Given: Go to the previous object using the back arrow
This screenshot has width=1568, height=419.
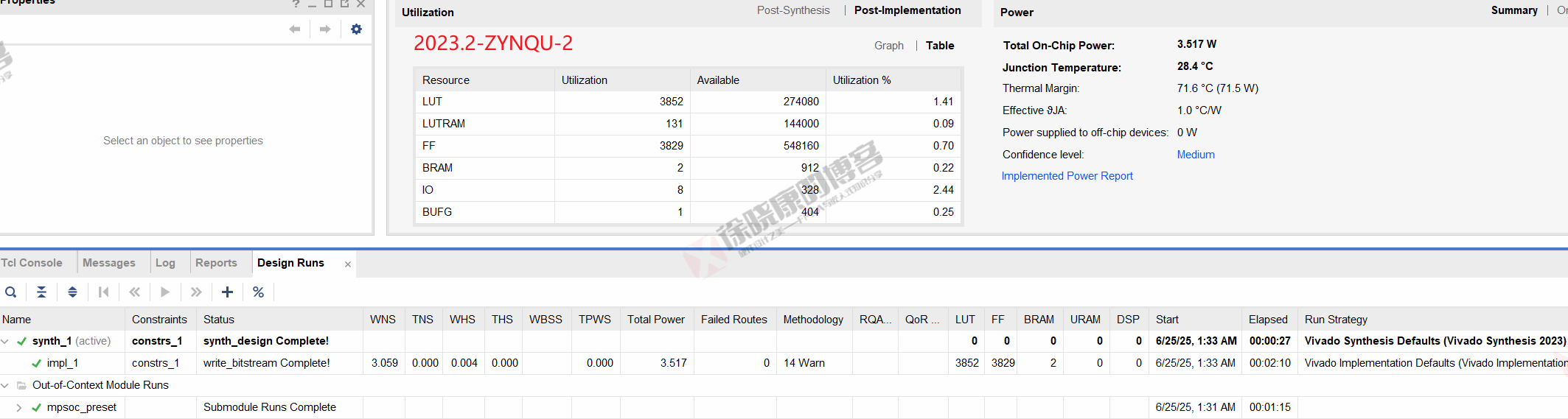Looking at the screenshot, I should (x=295, y=29).
